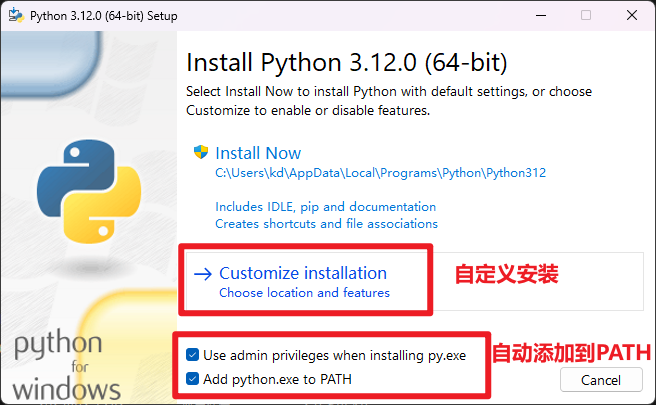Toggle the Add python.exe to PATH checkbox

point(192,379)
